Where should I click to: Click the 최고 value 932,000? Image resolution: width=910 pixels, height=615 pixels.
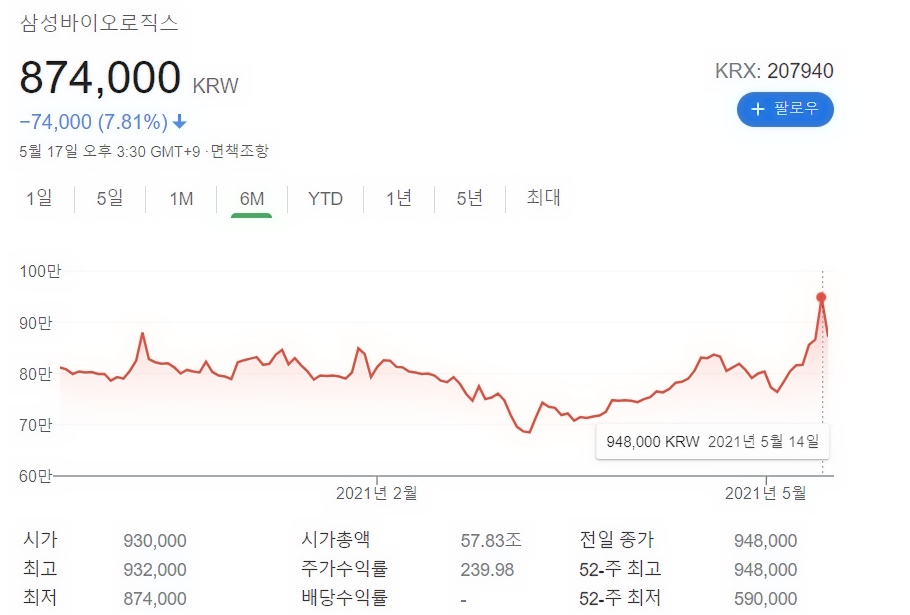(x=155, y=570)
